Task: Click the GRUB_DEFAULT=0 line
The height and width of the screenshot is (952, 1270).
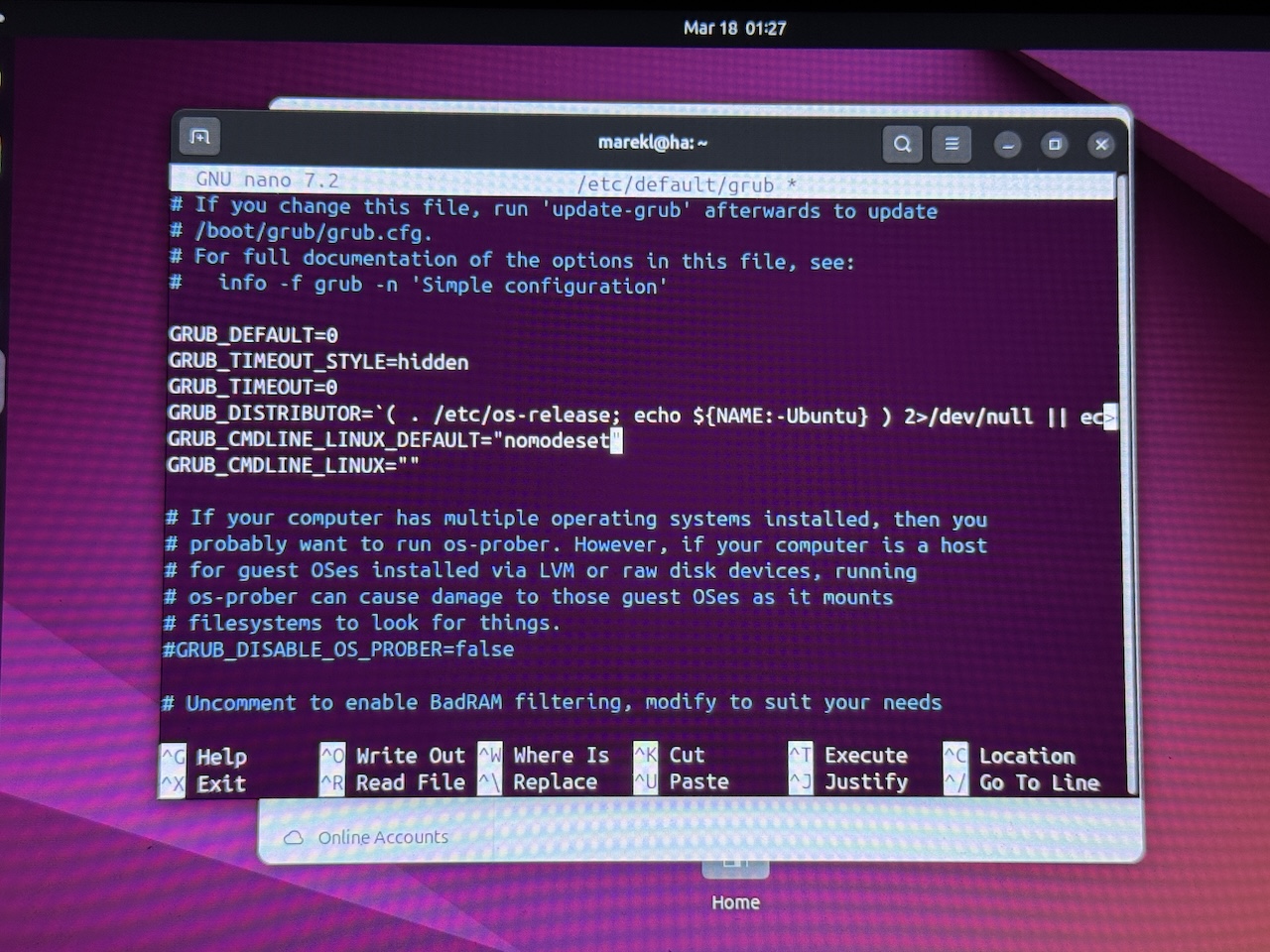Action: (253, 335)
